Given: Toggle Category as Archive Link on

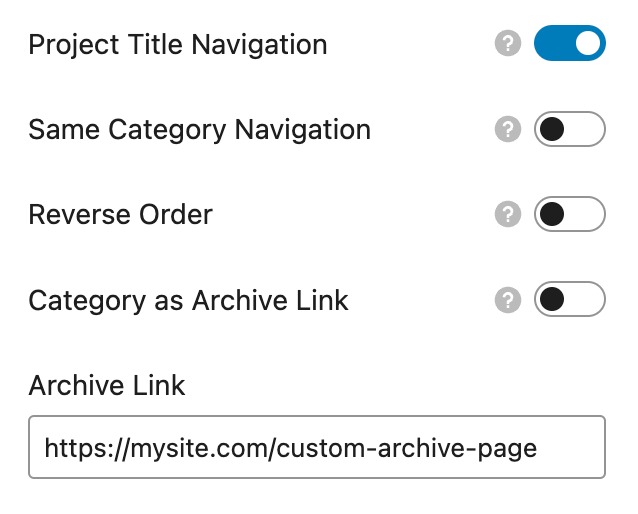Looking at the screenshot, I should (x=569, y=300).
